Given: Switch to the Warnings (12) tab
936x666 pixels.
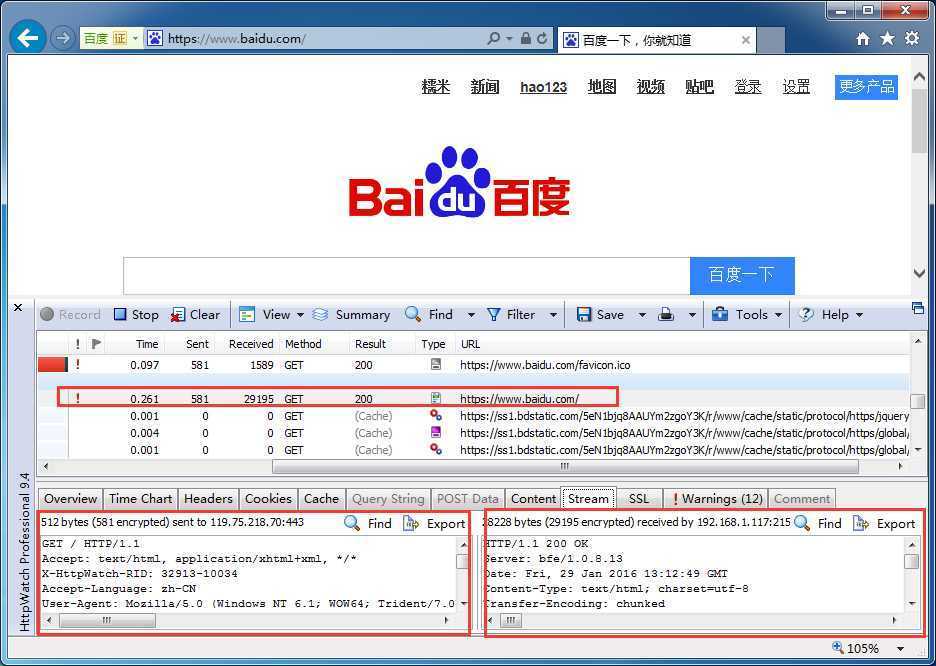Looking at the screenshot, I should click(716, 499).
